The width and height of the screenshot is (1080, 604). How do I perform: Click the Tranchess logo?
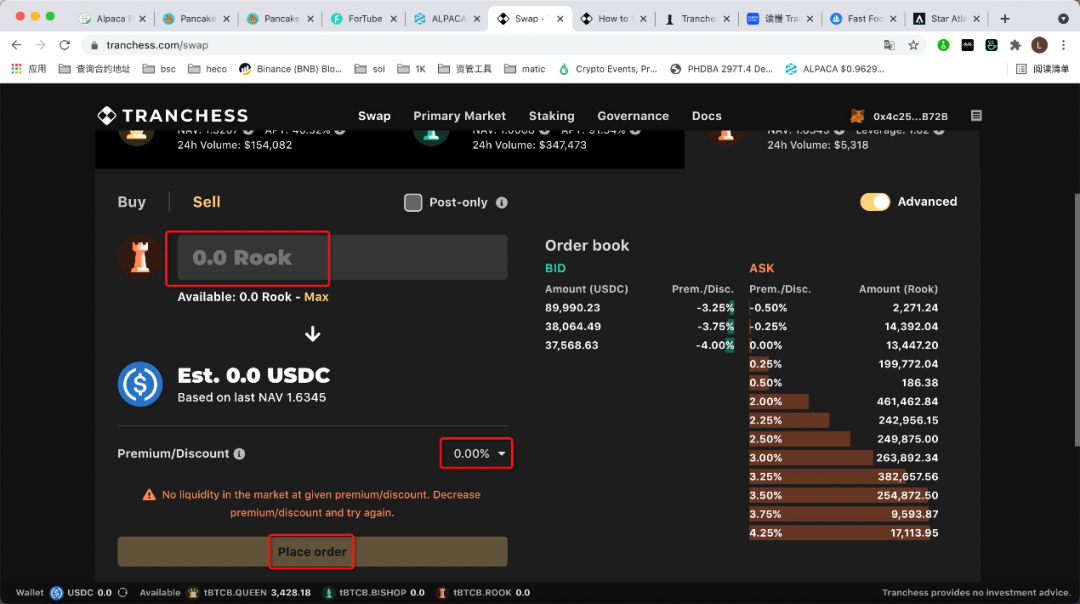(172, 116)
